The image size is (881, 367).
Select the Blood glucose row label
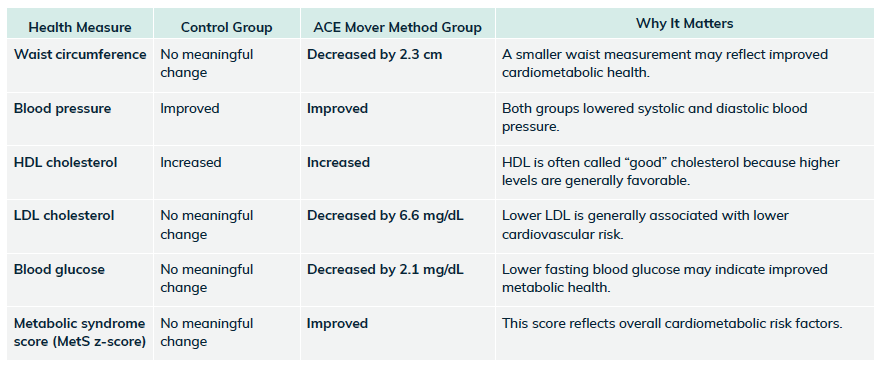click(59, 270)
